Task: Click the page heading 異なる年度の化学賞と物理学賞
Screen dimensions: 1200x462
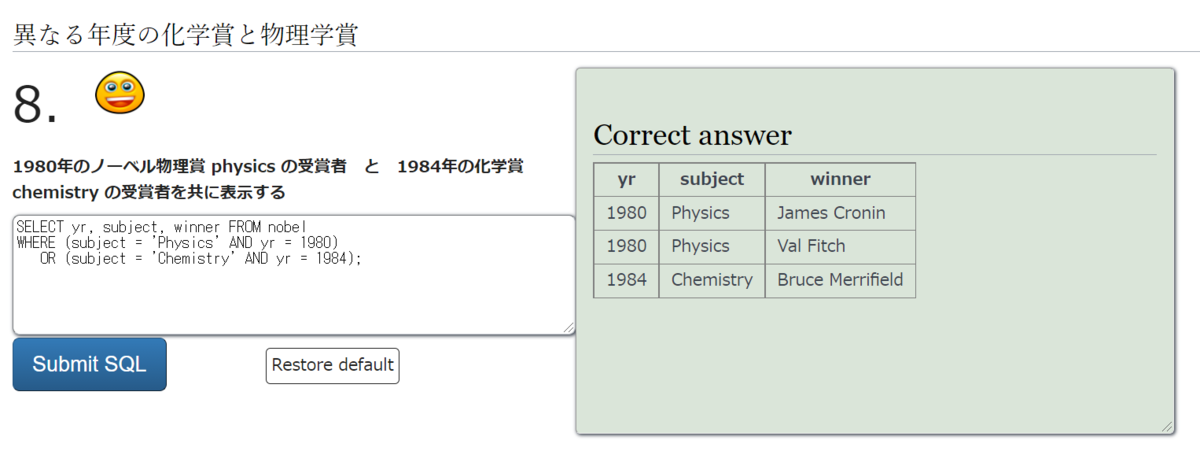Action: pos(185,34)
